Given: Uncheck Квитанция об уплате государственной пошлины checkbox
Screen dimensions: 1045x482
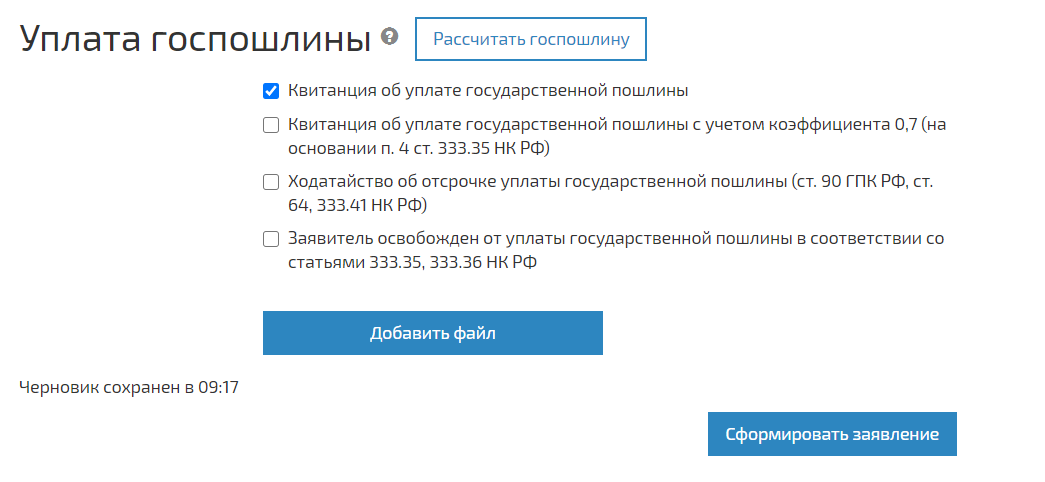Looking at the screenshot, I should pyautogui.click(x=271, y=92).
